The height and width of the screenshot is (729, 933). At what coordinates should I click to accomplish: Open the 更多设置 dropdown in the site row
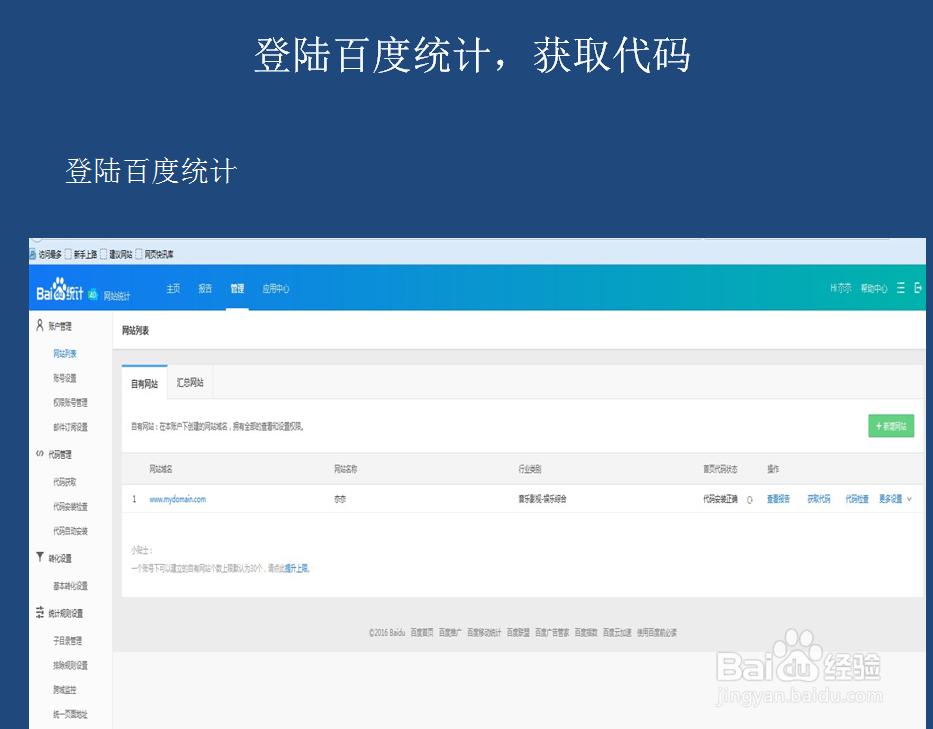click(x=896, y=497)
